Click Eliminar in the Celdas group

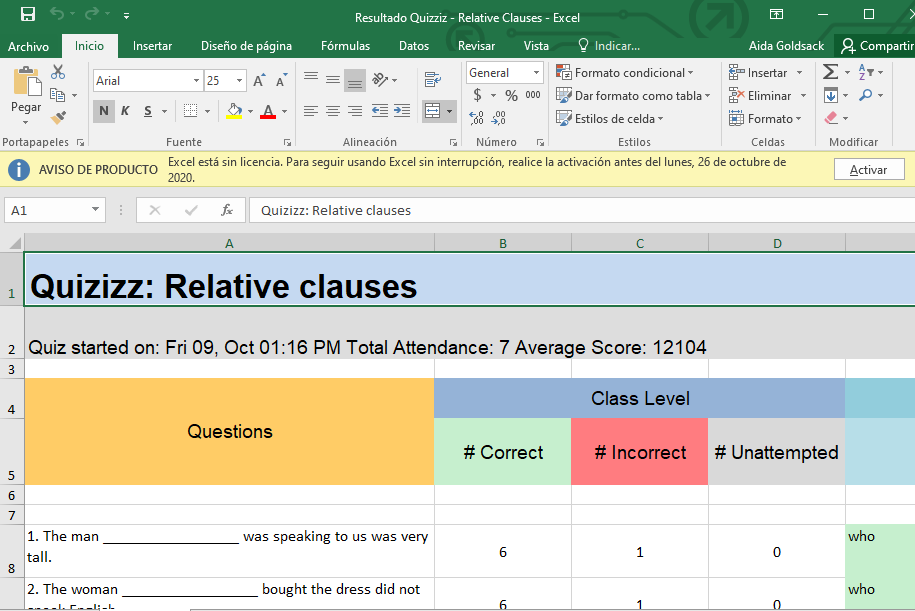(760, 96)
